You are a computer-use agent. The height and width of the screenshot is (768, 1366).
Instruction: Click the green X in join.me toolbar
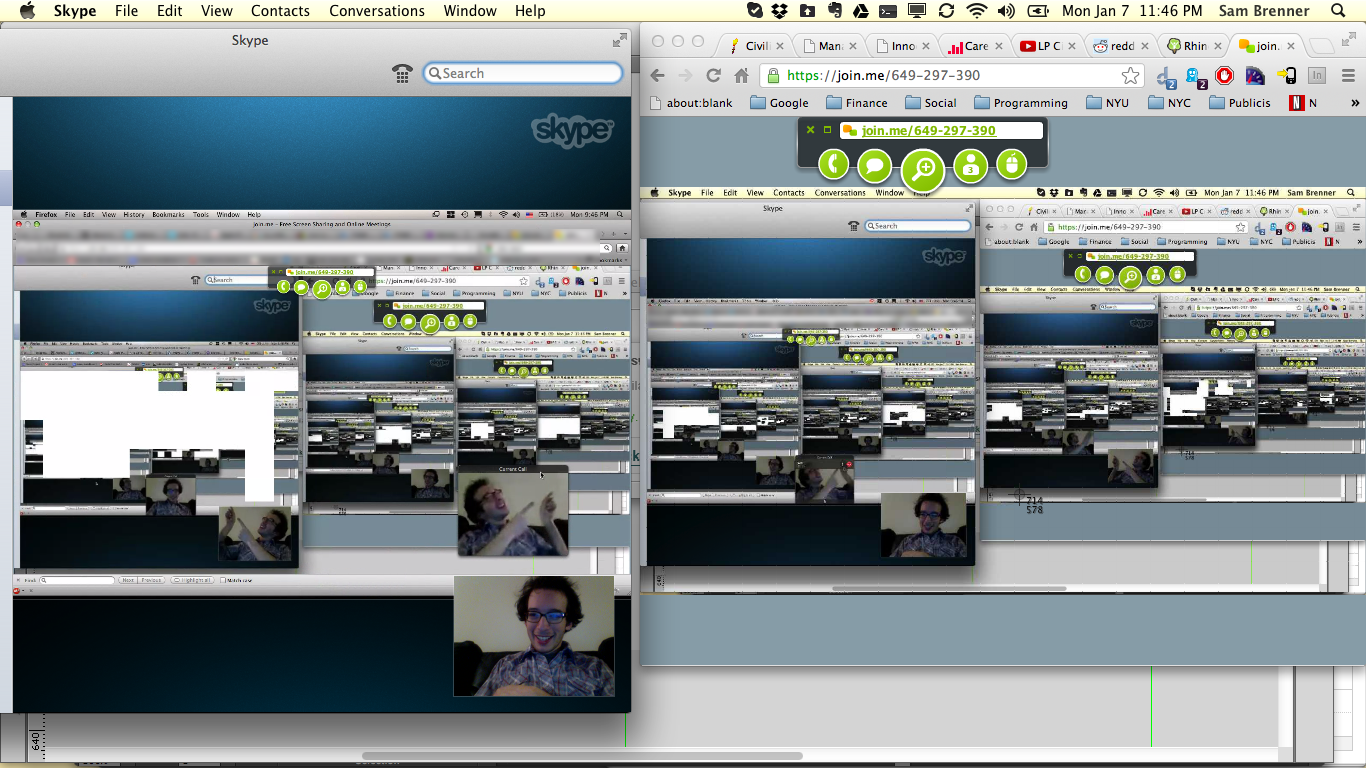pos(811,130)
